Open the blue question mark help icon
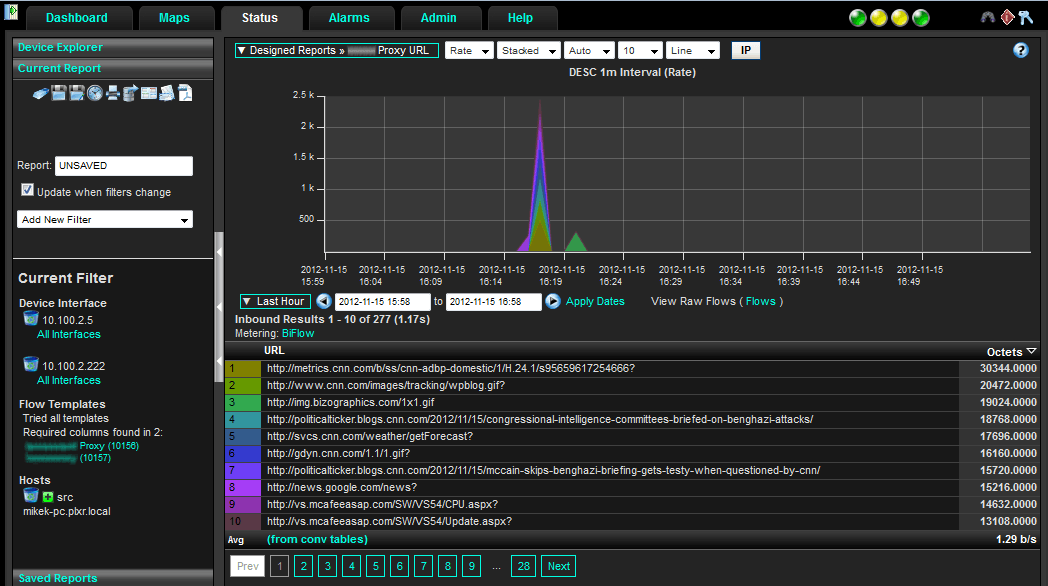This screenshot has height=586, width=1048. coord(1021,50)
